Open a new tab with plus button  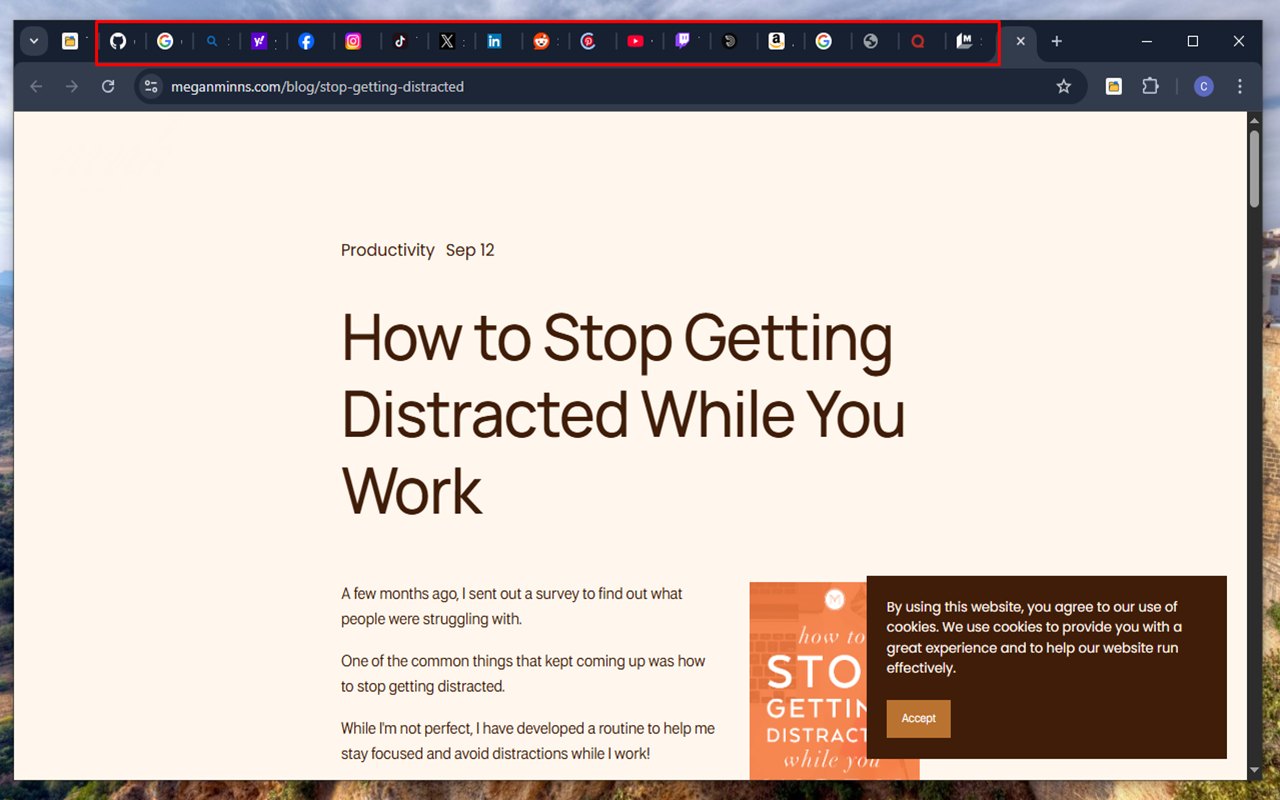[x=1056, y=41]
